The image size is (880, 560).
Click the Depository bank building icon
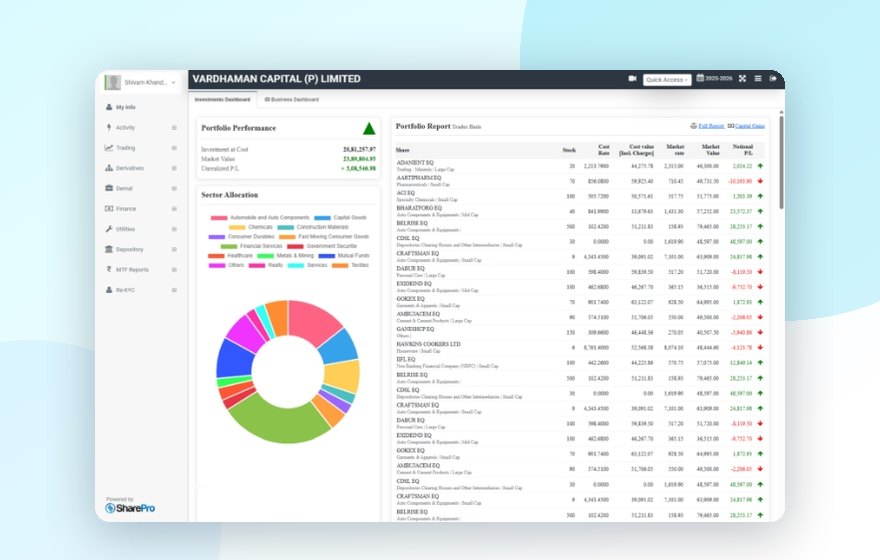click(109, 249)
